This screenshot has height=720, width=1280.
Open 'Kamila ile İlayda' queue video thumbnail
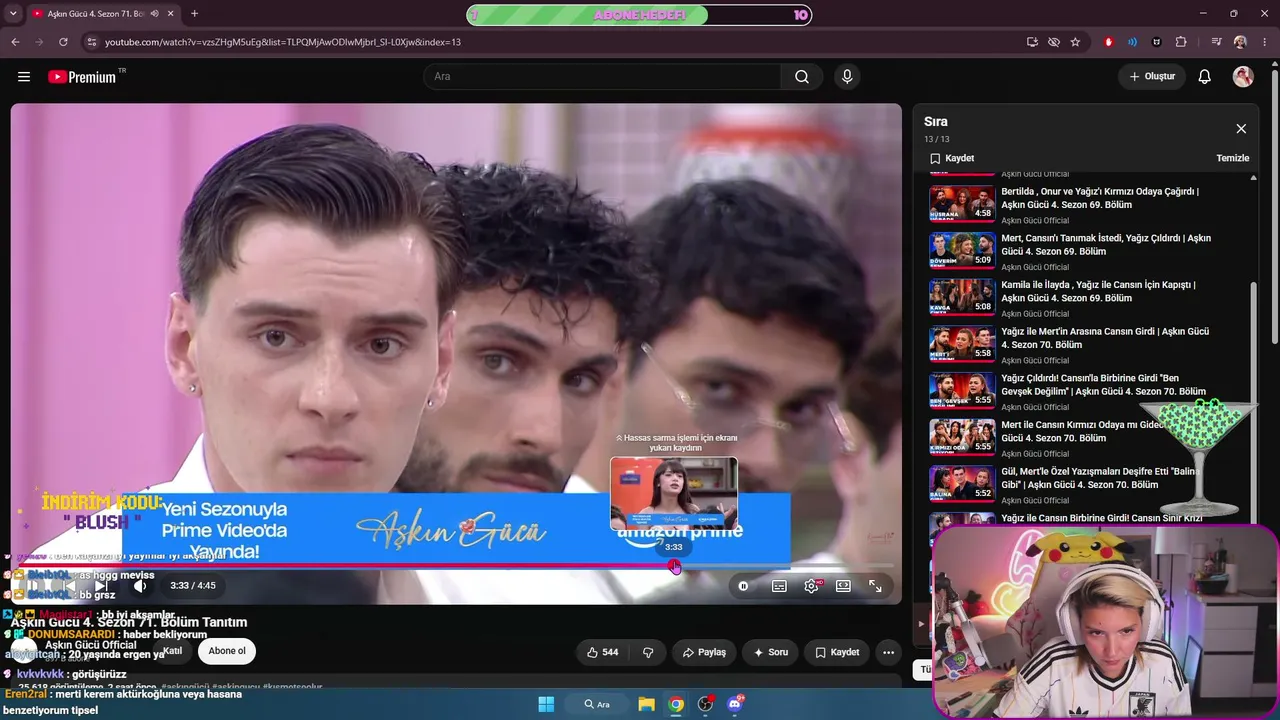point(962,297)
